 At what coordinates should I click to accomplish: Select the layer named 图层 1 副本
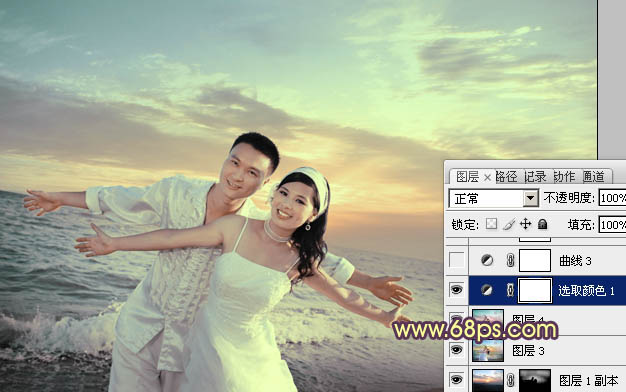point(588,380)
